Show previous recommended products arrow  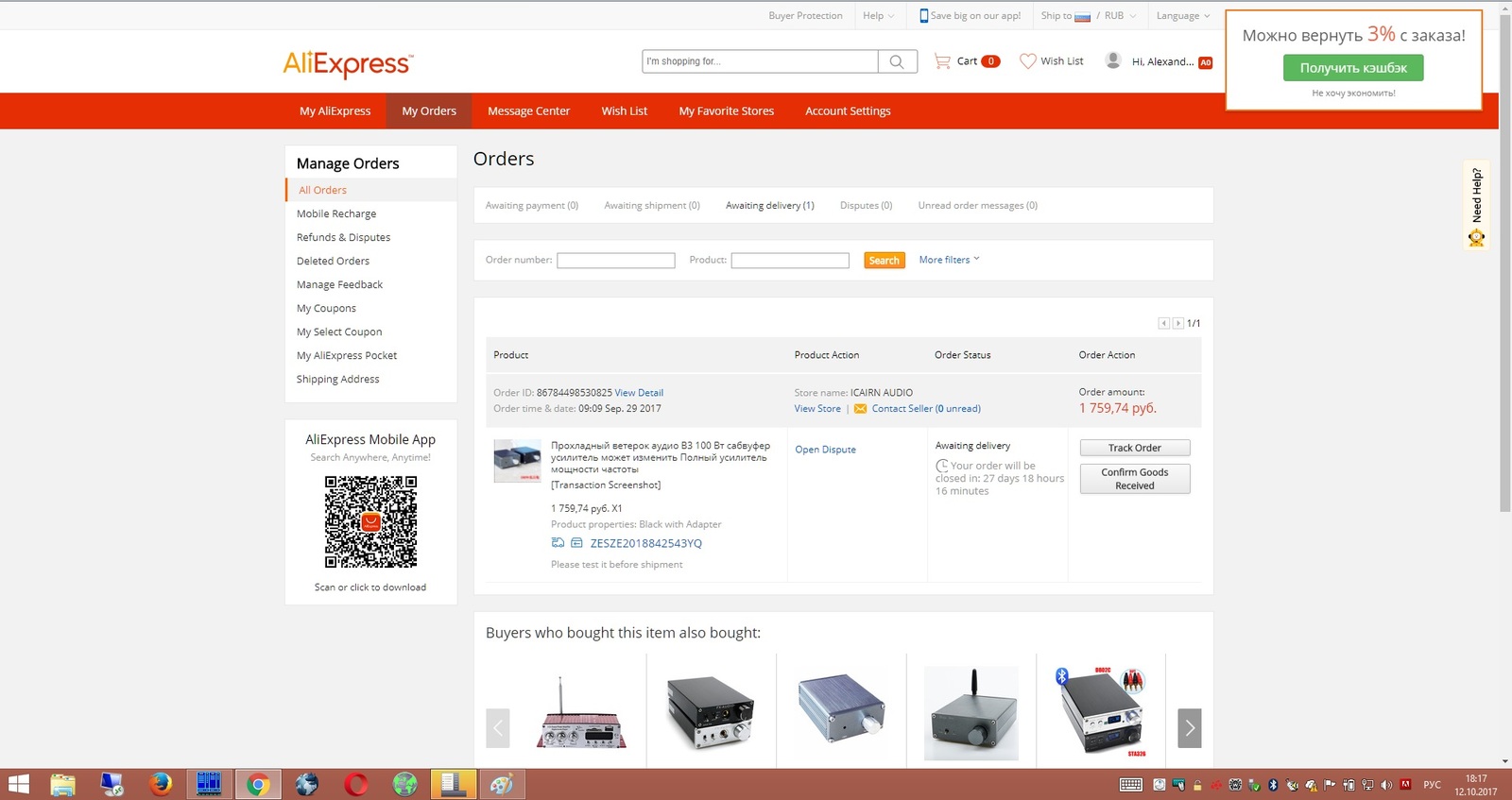coord(498,728)
